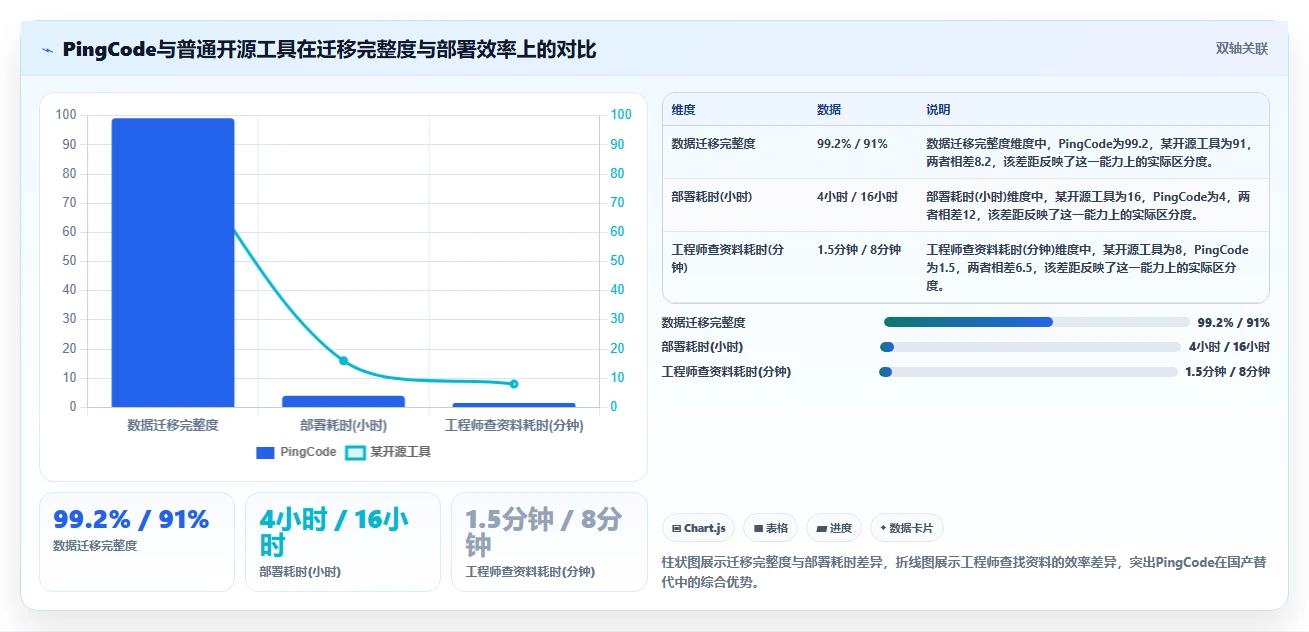1309x632 pixels.
Task: Toggle the PingCode legend entry
Action: tap(296, 452)
